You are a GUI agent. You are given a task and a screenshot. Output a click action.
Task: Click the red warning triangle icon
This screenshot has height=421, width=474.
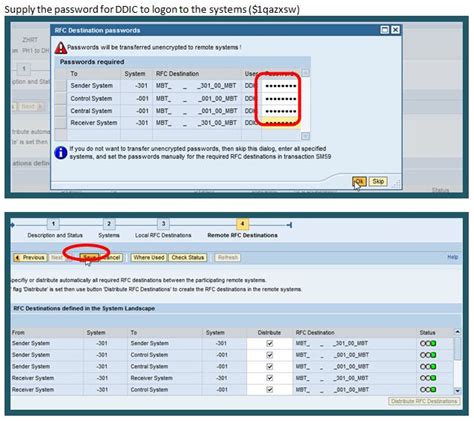click(61, 48)
